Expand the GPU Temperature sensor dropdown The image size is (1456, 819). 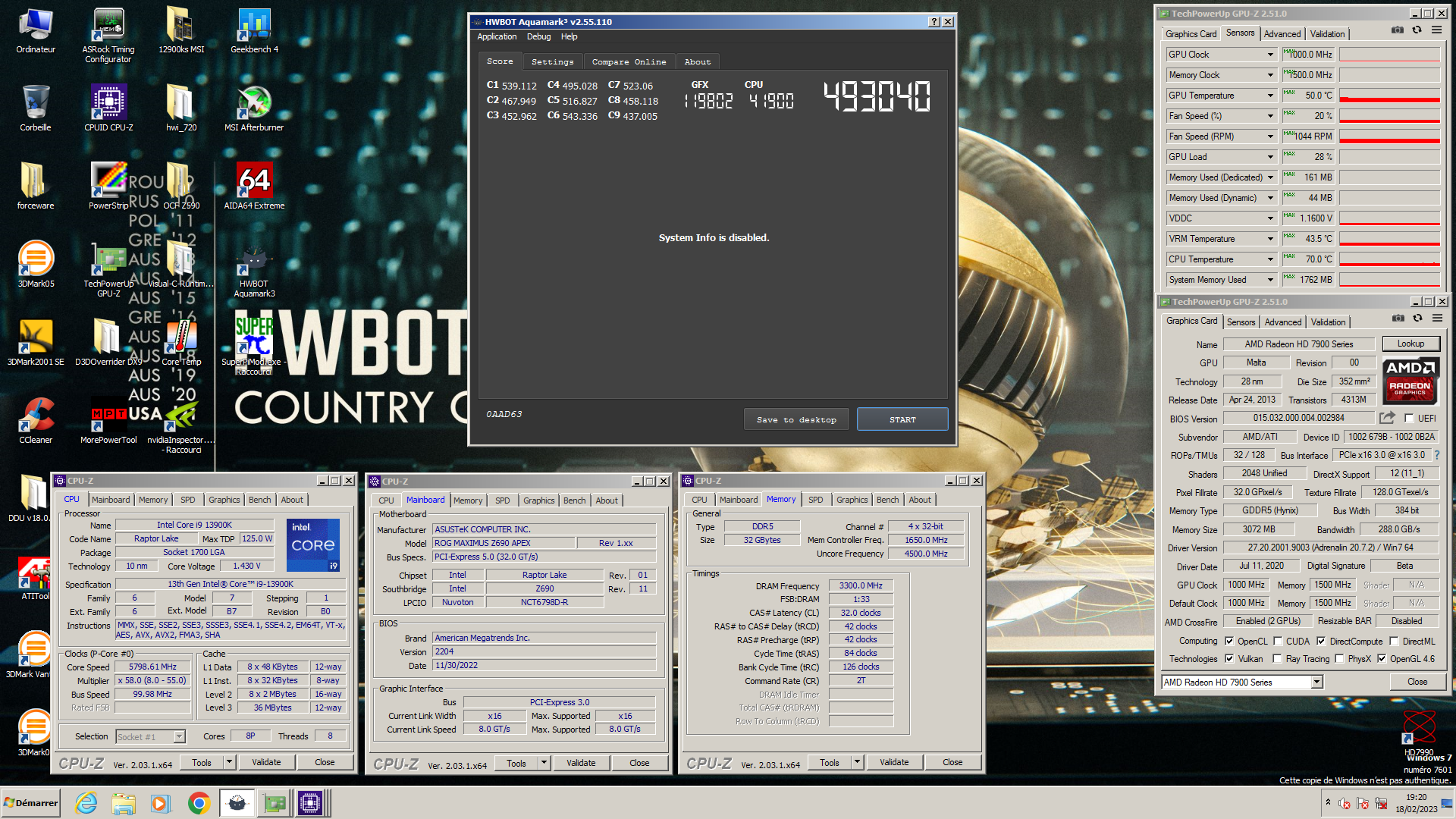[x=1270, y=96]
